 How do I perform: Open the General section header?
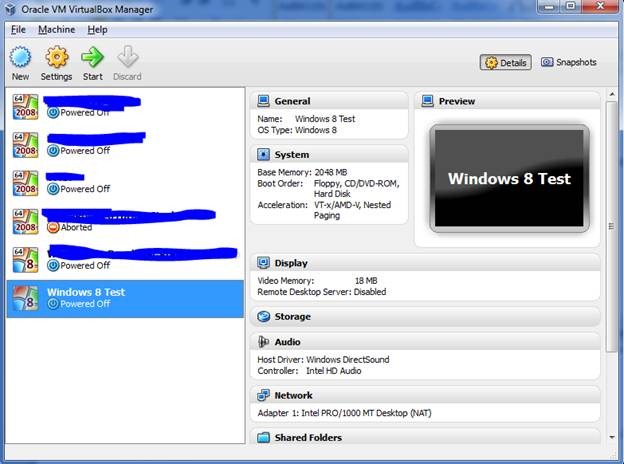tap(329, 101)
